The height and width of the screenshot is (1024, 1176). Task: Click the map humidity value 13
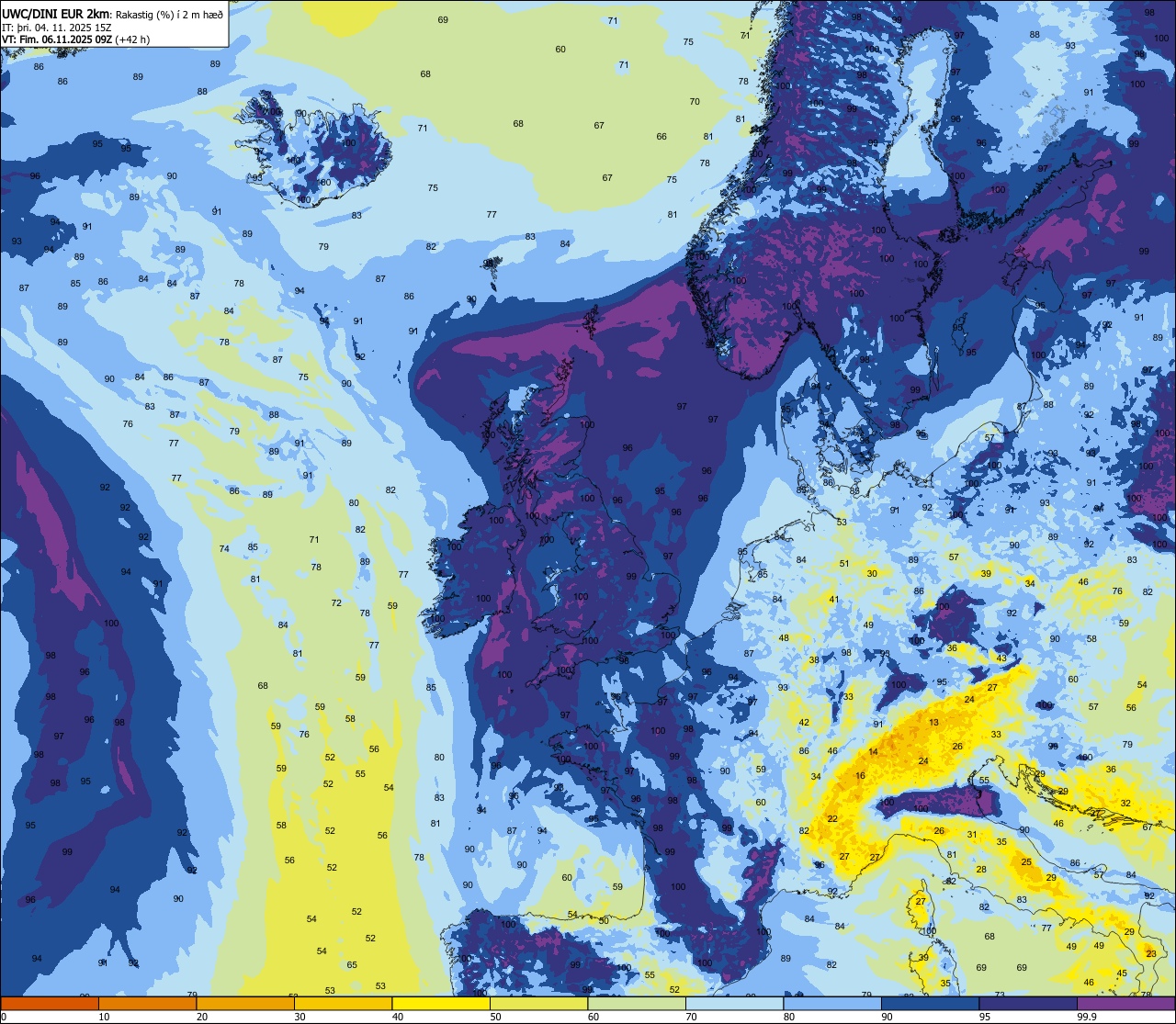(x=933, y=723)
